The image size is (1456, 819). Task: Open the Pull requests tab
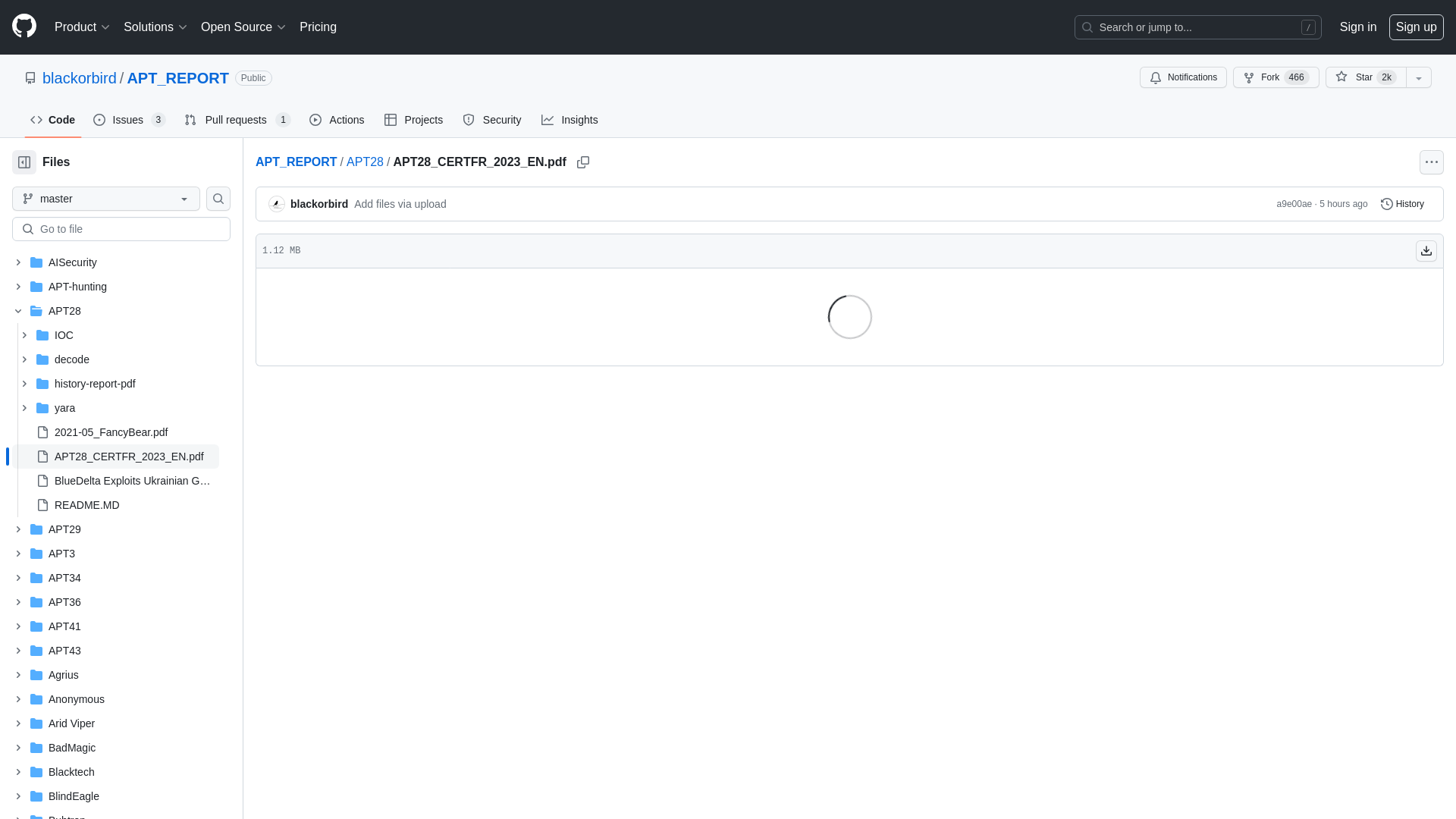[237, 120]
